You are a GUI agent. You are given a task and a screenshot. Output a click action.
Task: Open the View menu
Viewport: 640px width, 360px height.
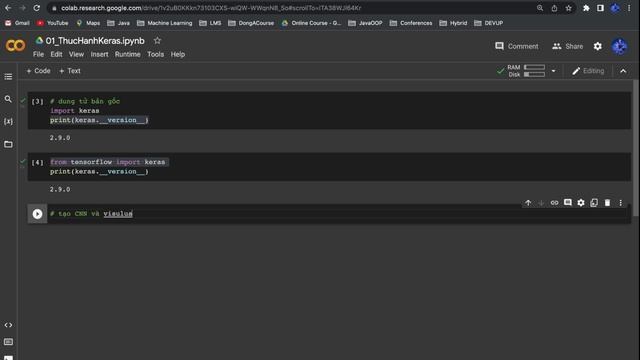76,54
